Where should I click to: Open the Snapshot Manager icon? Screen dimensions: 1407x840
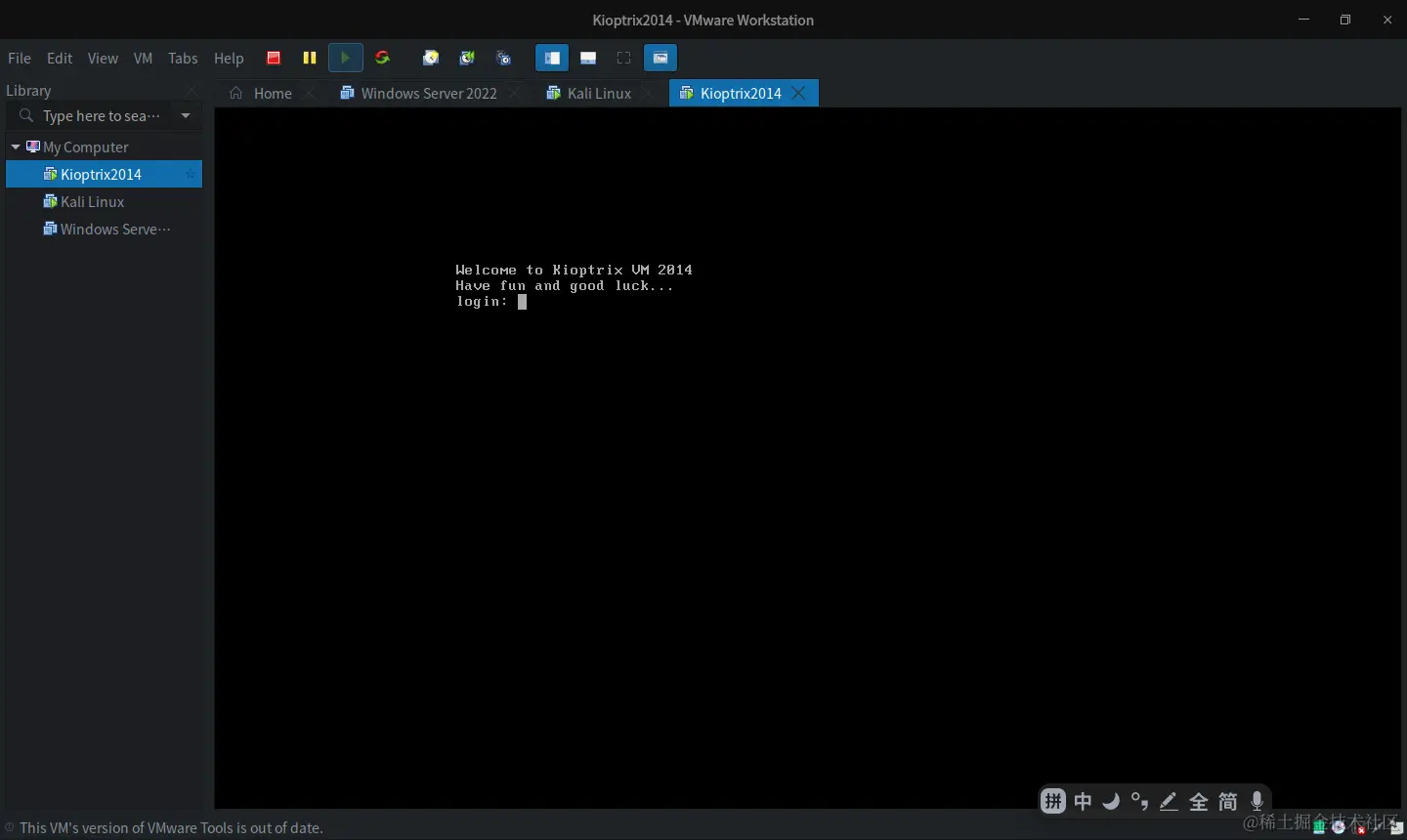pyautogui.click(x=504, y=58)
